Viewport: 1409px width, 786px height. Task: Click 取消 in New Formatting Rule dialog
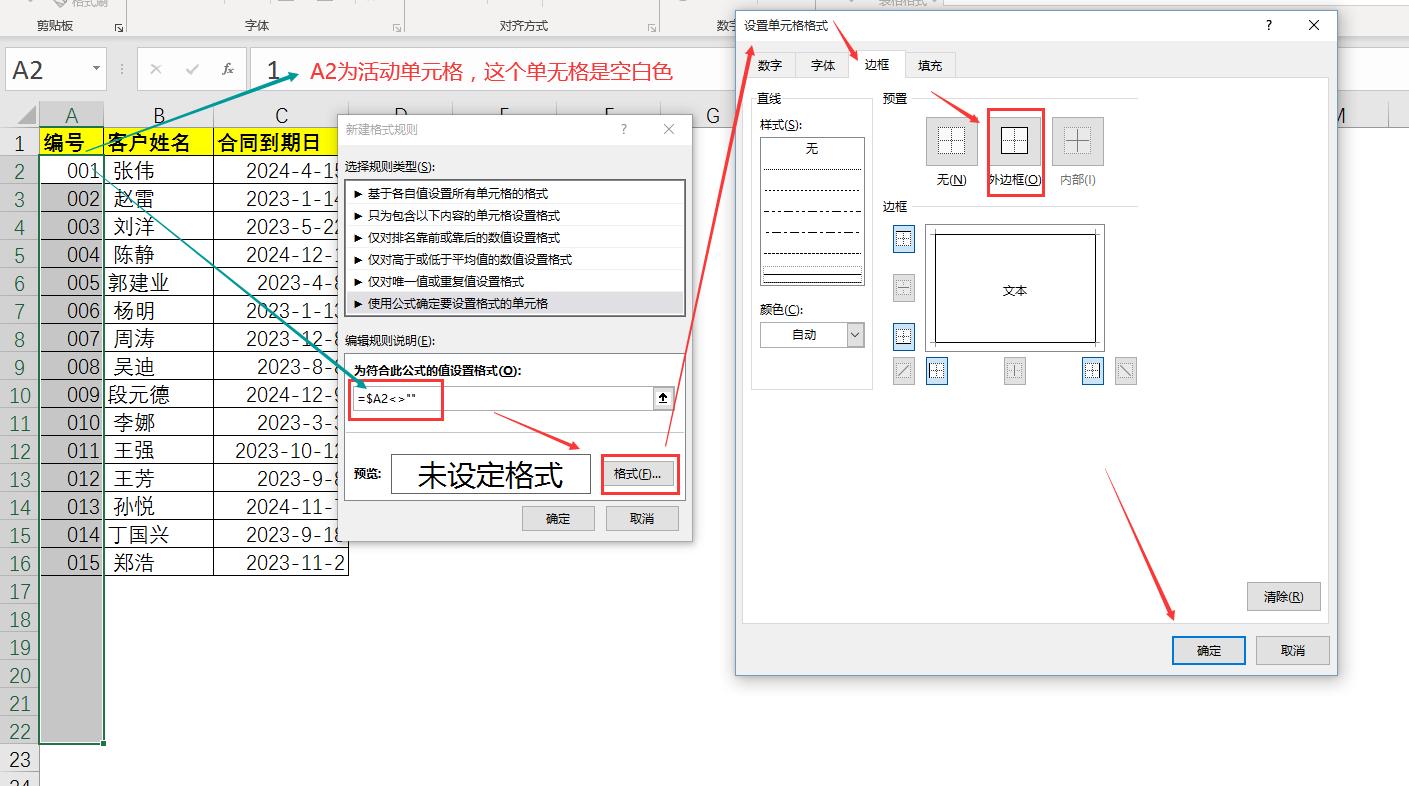point(642,518)
